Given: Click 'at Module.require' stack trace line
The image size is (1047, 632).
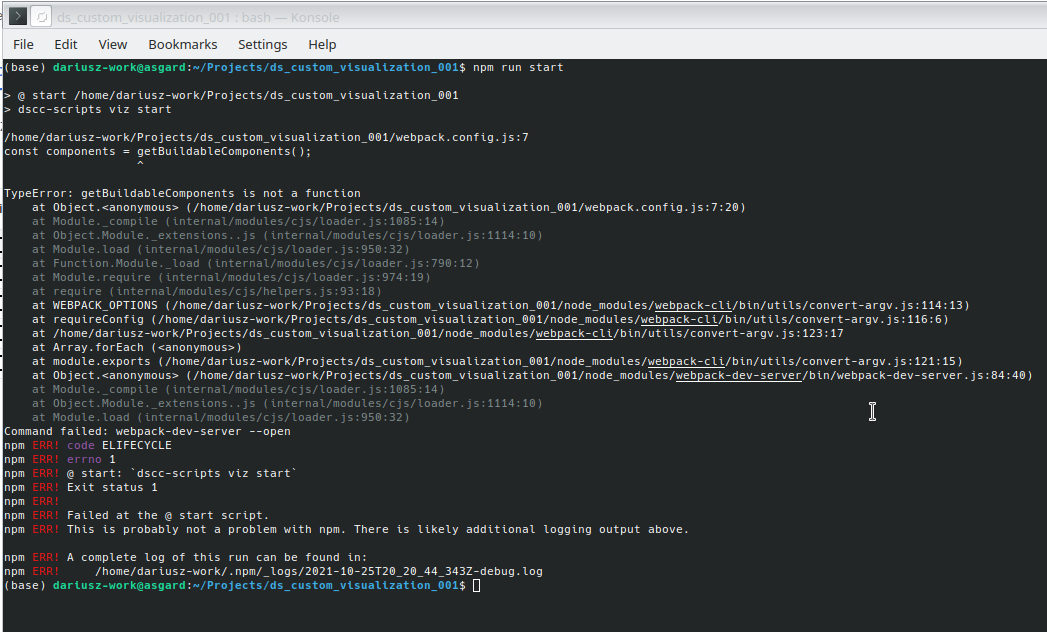Looking at the screenshot, I should pyautogui.click(x=231, y=277).
